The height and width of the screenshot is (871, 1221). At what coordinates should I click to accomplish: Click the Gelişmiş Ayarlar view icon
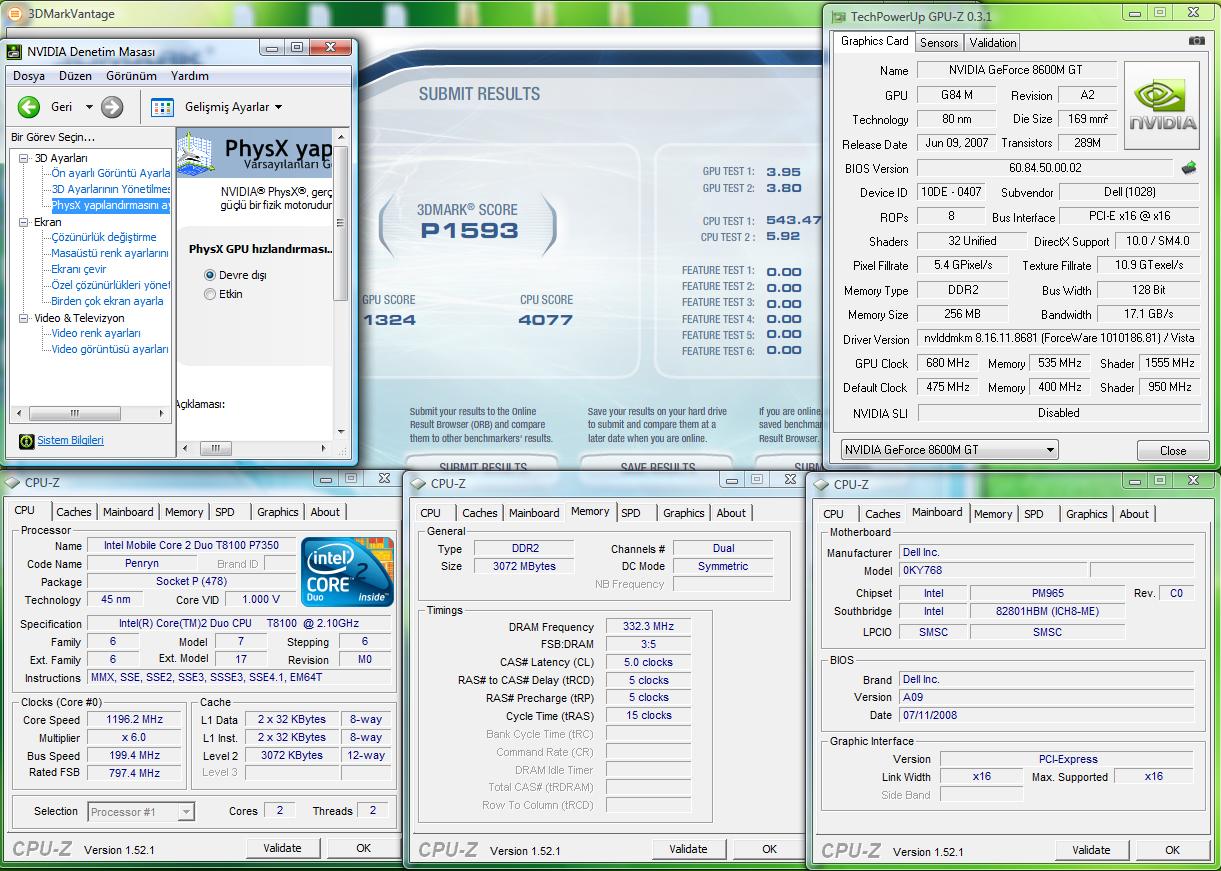click(163, 107)
